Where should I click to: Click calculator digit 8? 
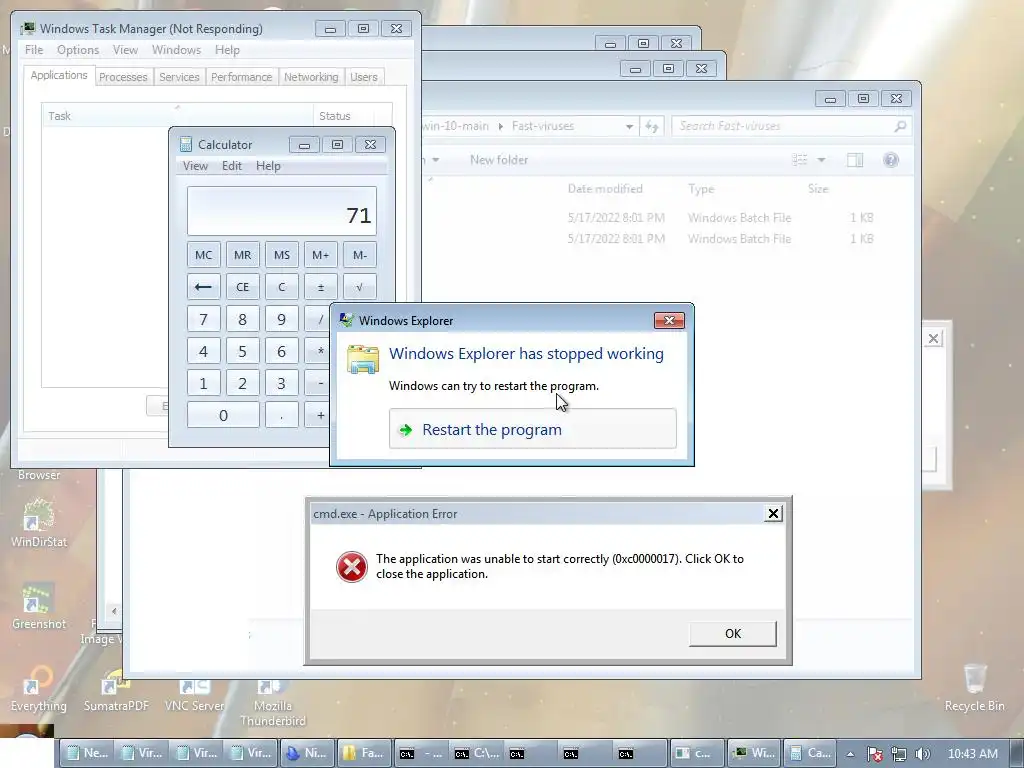(x=242, y=319)
